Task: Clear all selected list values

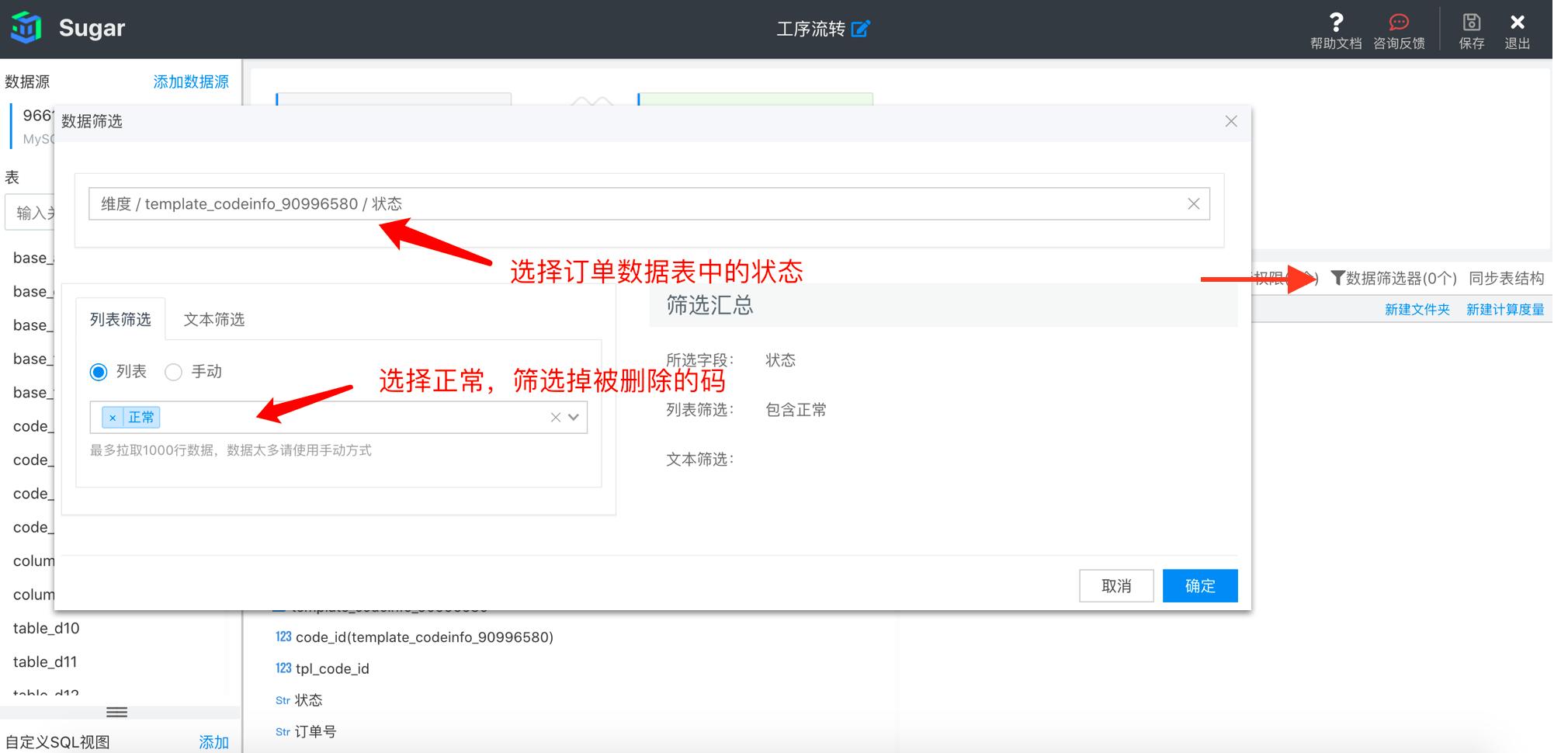Action: [x=556, y=418]
